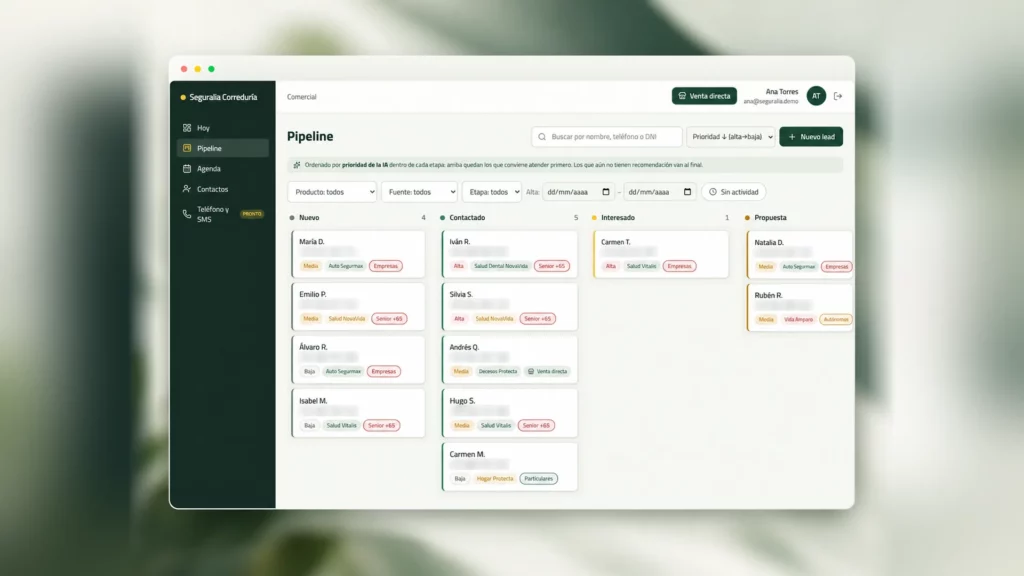Open María D. lead card
This screenshot has width=1024, height=576.
point(358,254)
